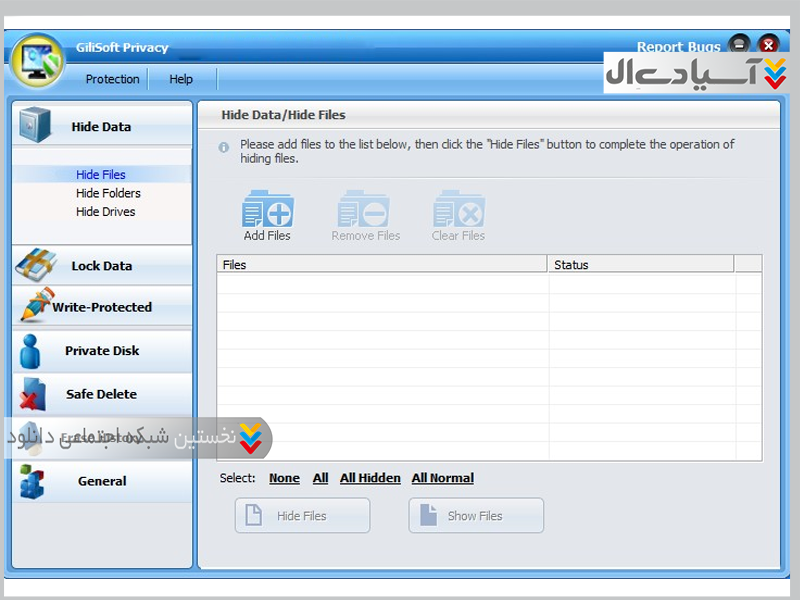Viewport: 800px width, 600px height.
Task: Click the Add Files icon
Action: 267,211
